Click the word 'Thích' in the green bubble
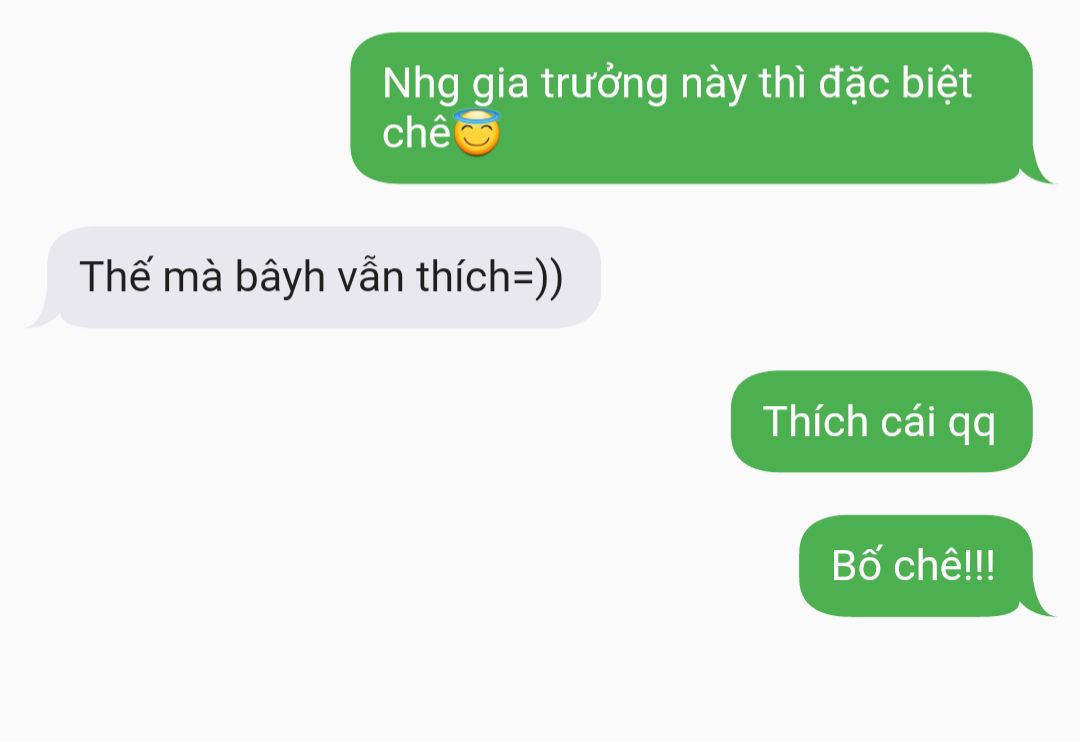Viewport: 1080px width, 742px height. point(815,421)
